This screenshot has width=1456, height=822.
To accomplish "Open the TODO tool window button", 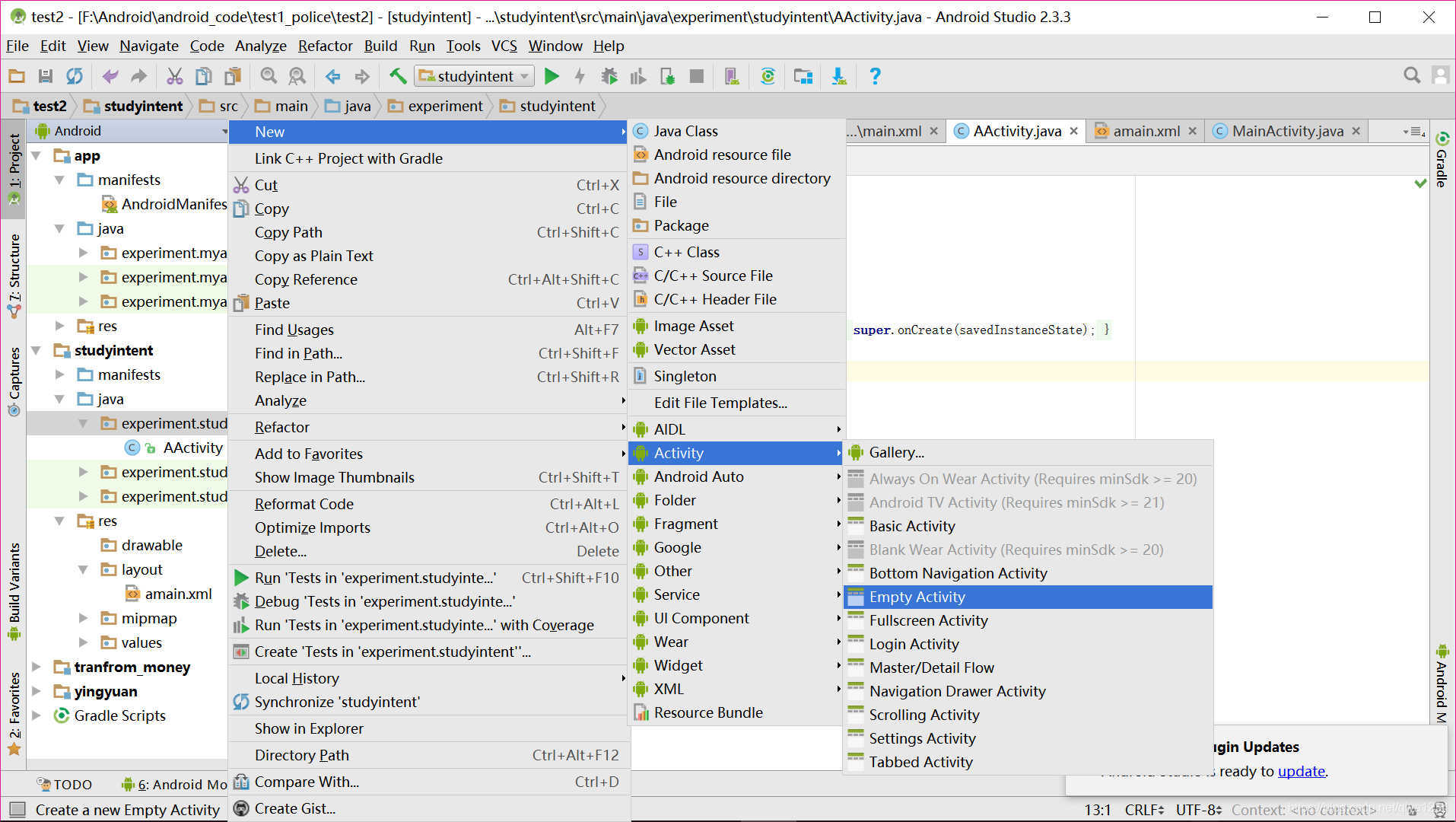I will tap(65, 785).
